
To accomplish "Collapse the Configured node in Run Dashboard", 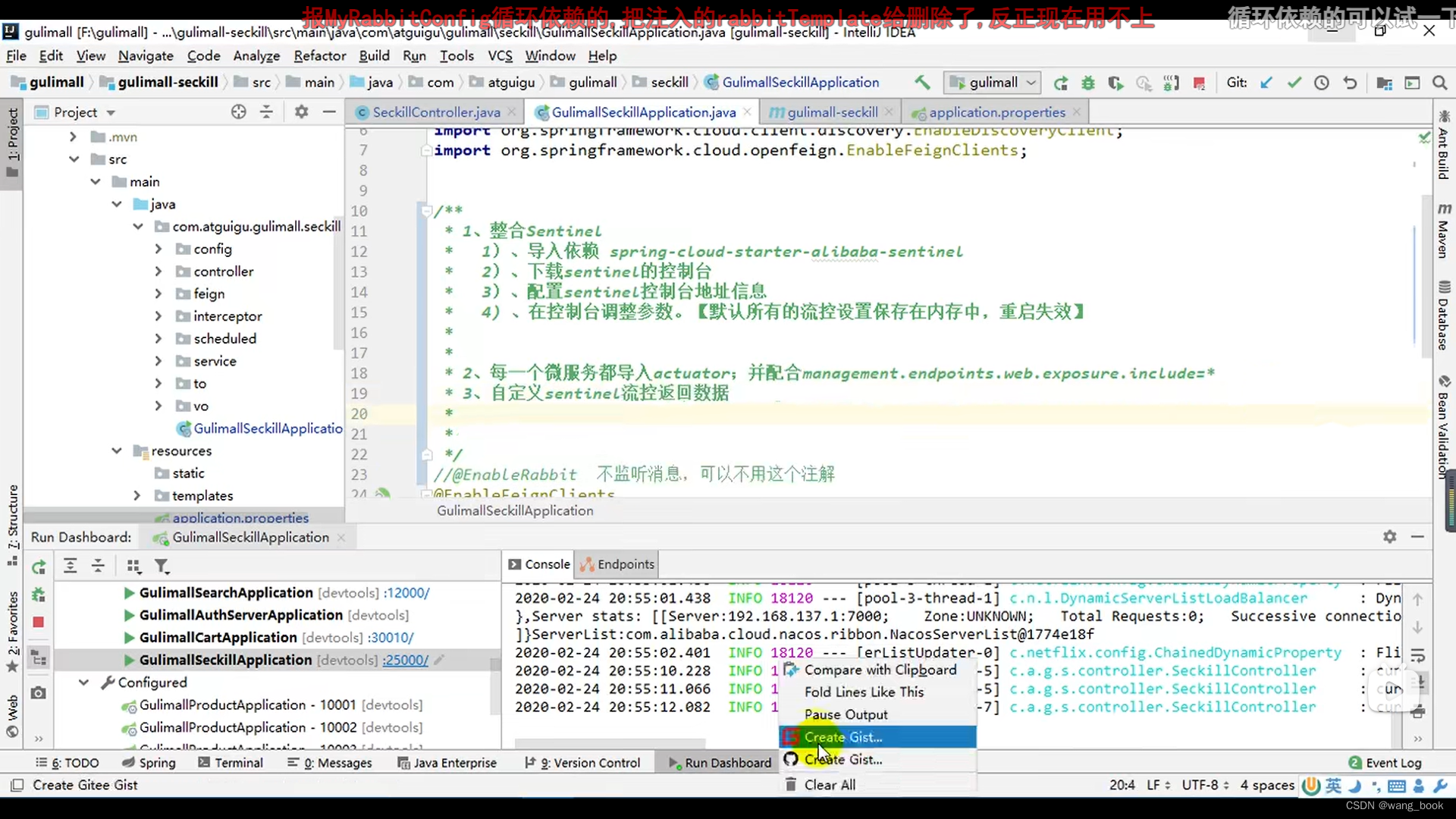I will pyautogui.click(x=83, y=682).
